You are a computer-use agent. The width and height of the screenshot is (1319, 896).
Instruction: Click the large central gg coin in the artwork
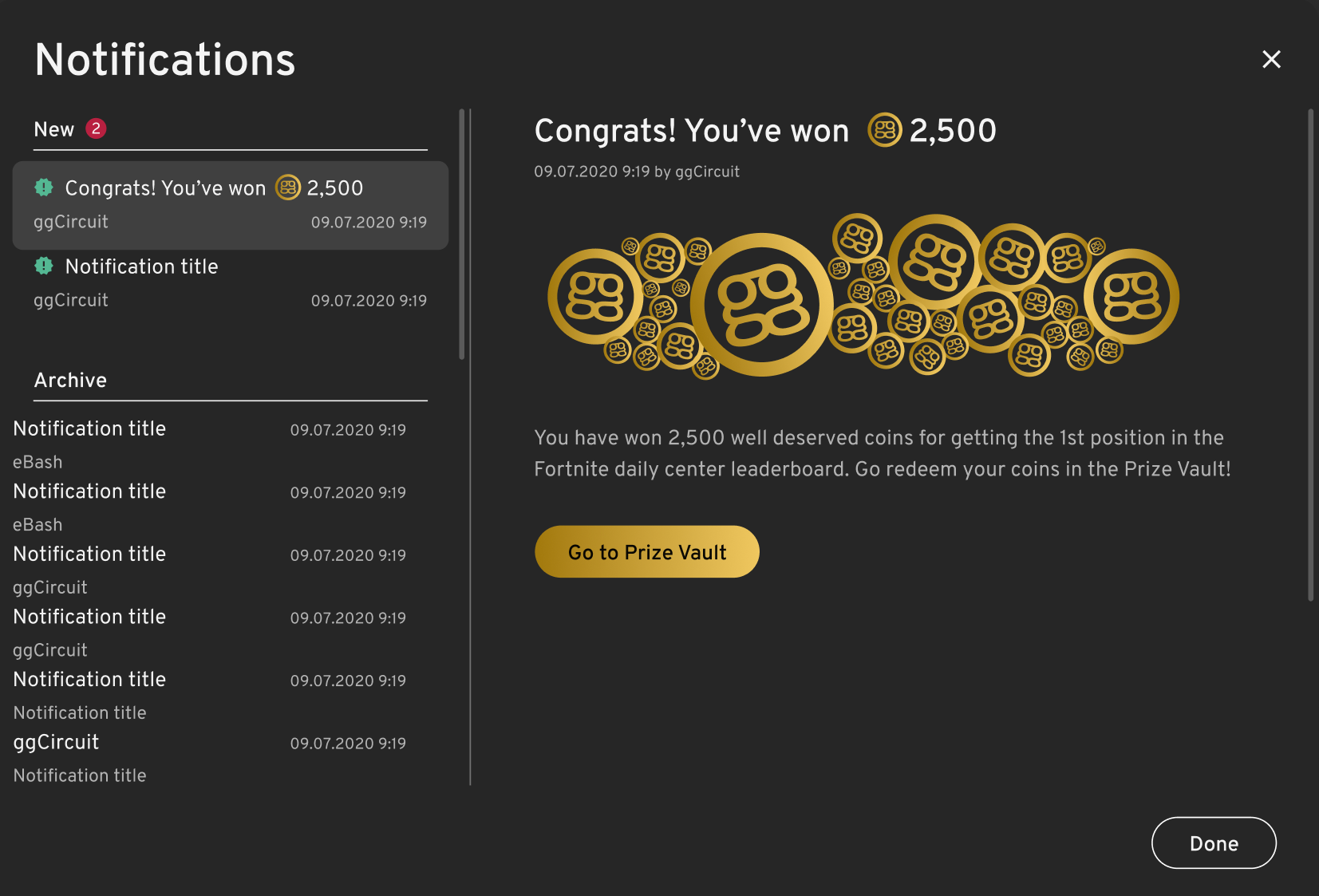pyautogui.click(x=762, y=303)
